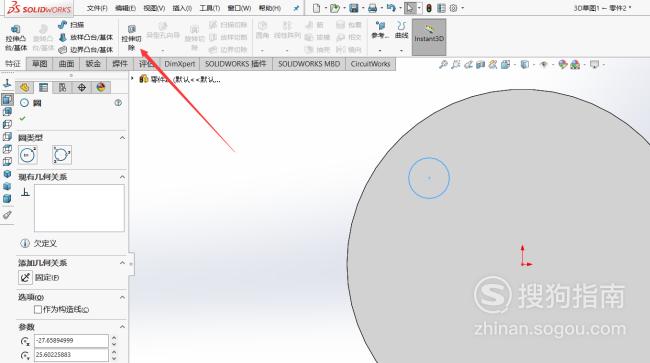Viewport: 650px width, 363px height.
Task: Switch to 曲面 surfaces tab
Action: tap(66, 64)
